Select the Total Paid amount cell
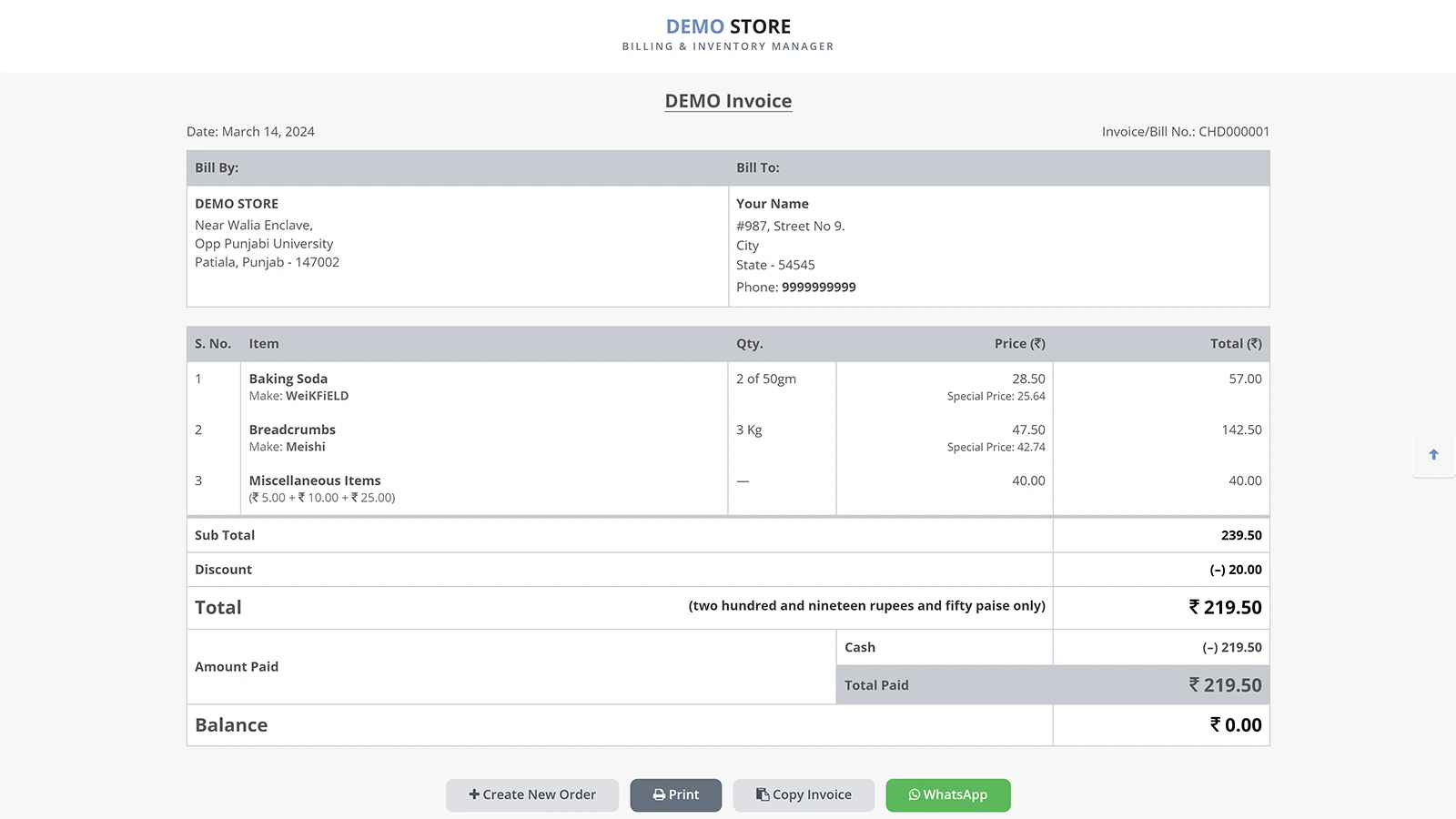 (1225, 684)
